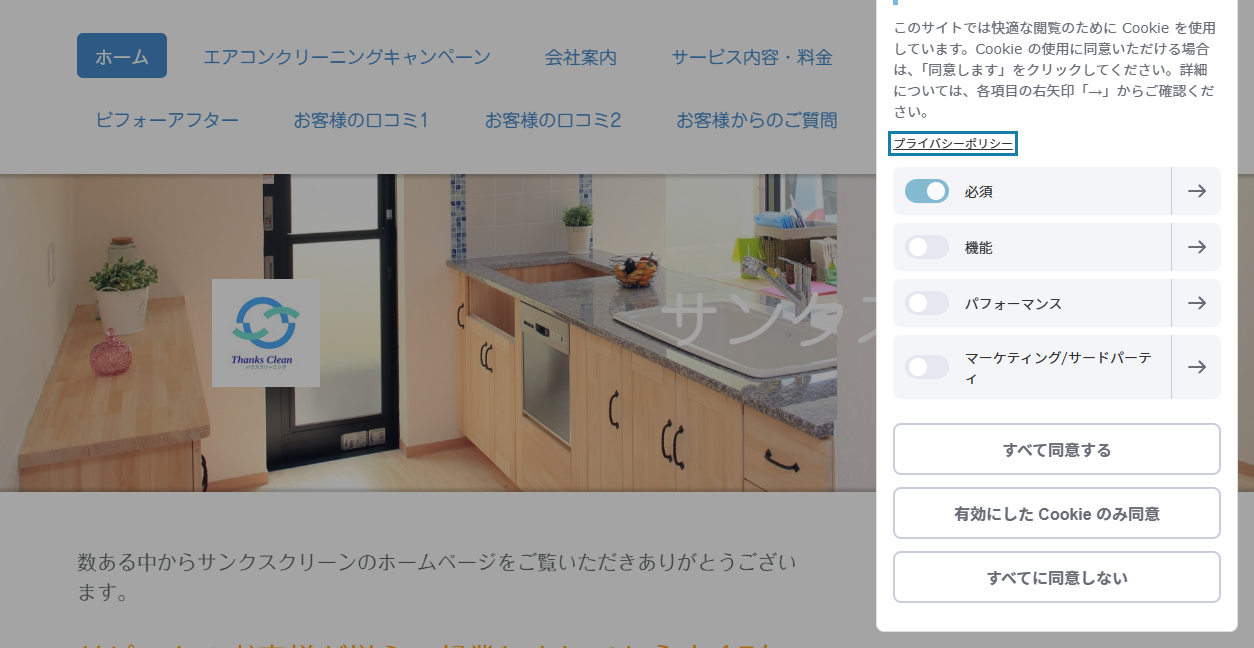The height and width of the screenshot is (648, 1254).
Task: Enable the 機能 cookie switch
Action: [x=926, y=247]
